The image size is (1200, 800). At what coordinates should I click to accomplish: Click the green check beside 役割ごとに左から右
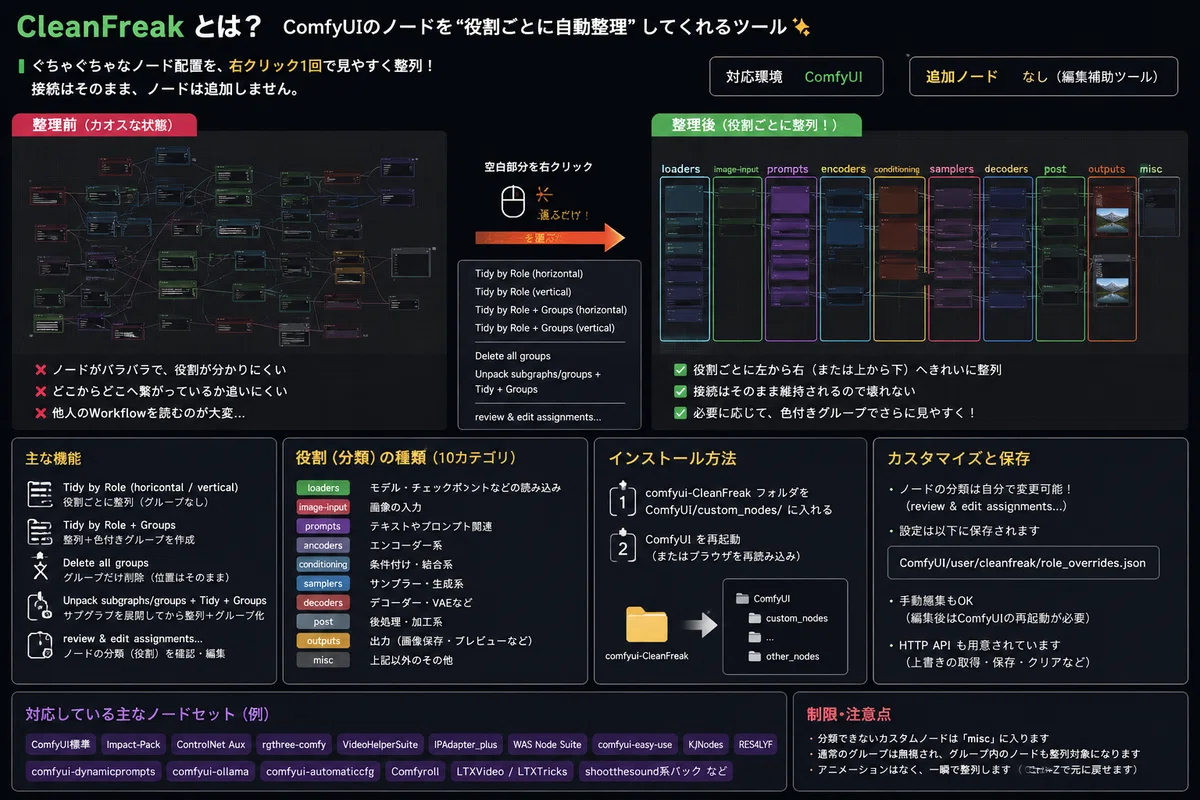pyautogui.click(x=680, y=369)
